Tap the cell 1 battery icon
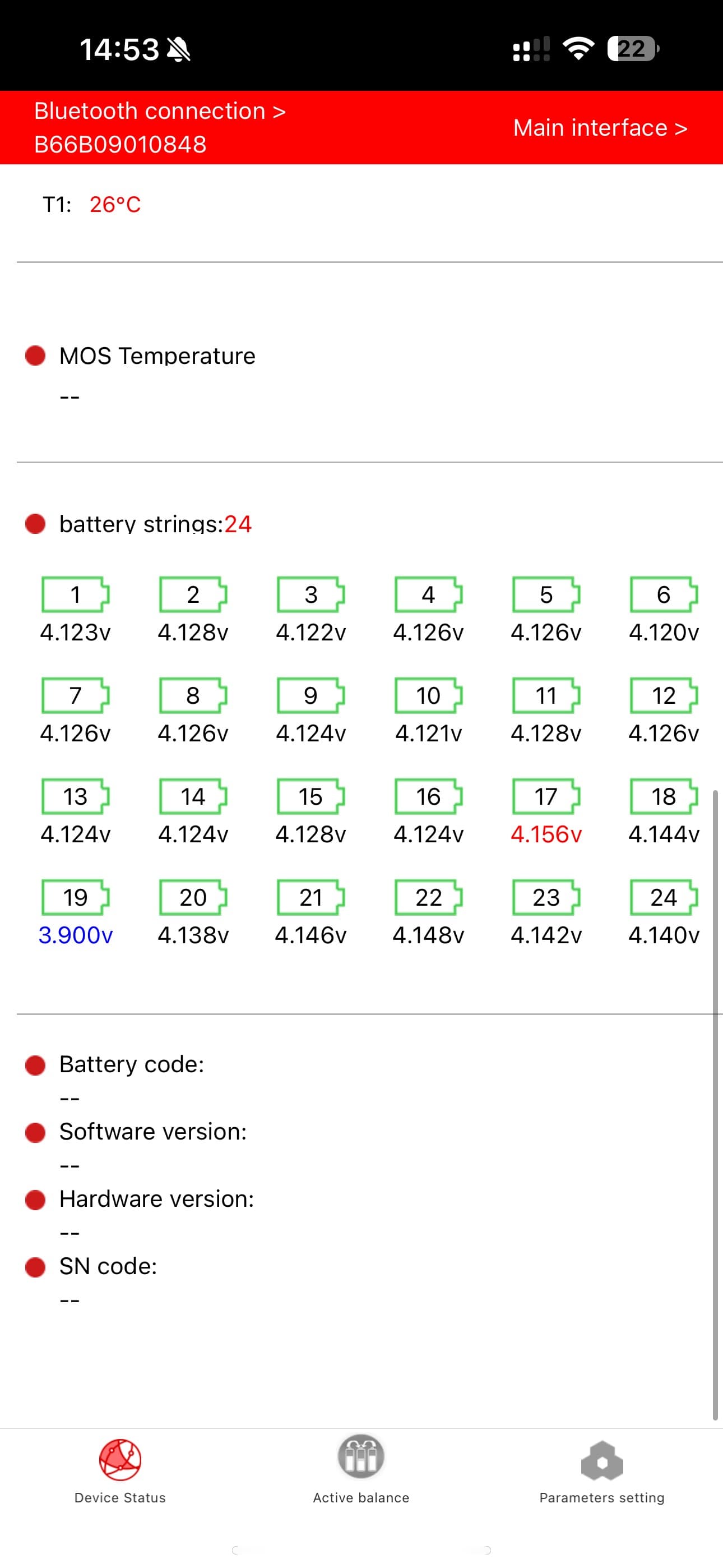 click(x=75, y=594)
